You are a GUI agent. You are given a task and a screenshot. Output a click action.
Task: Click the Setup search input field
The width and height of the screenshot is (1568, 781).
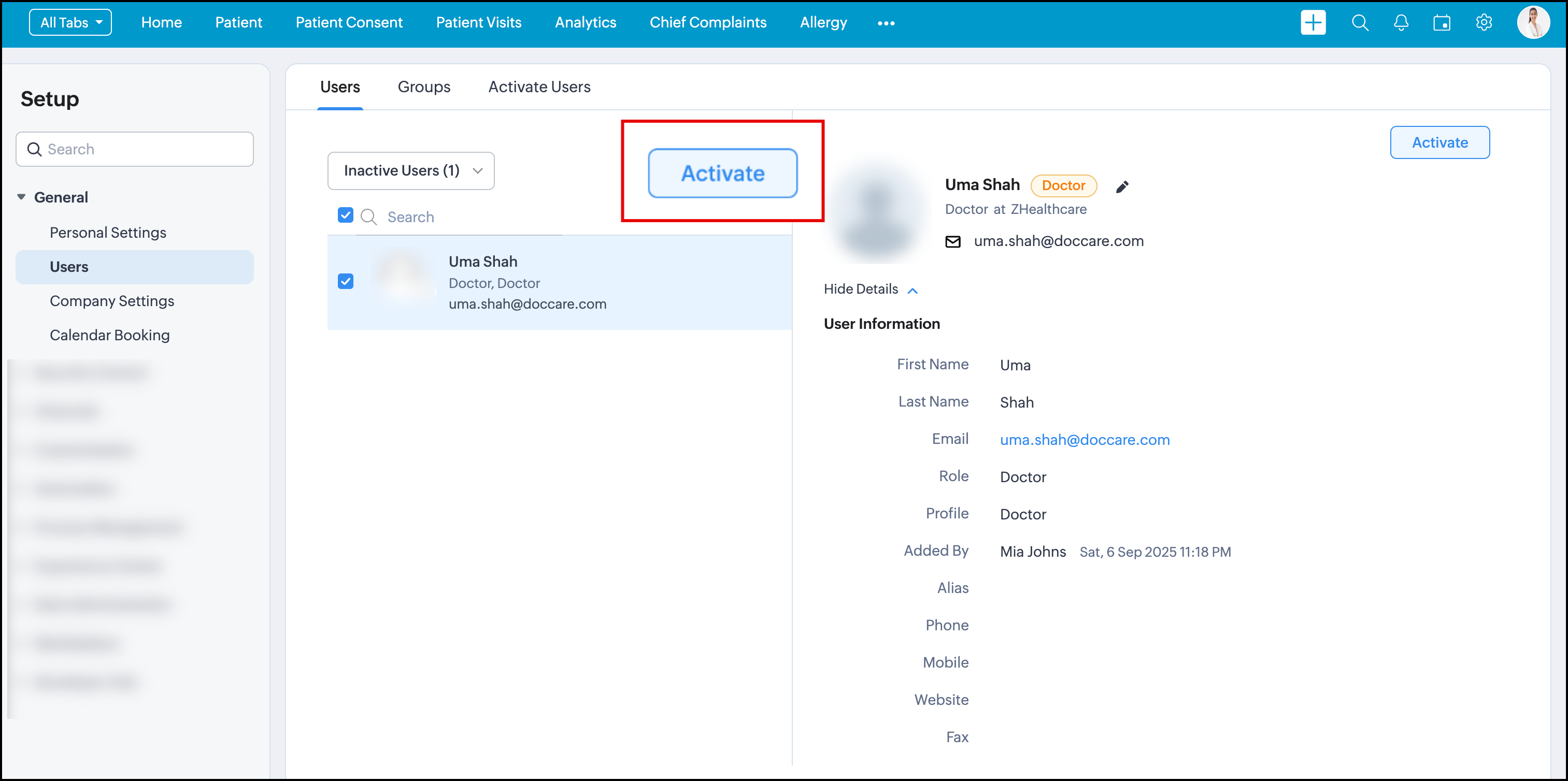(135, 149)
